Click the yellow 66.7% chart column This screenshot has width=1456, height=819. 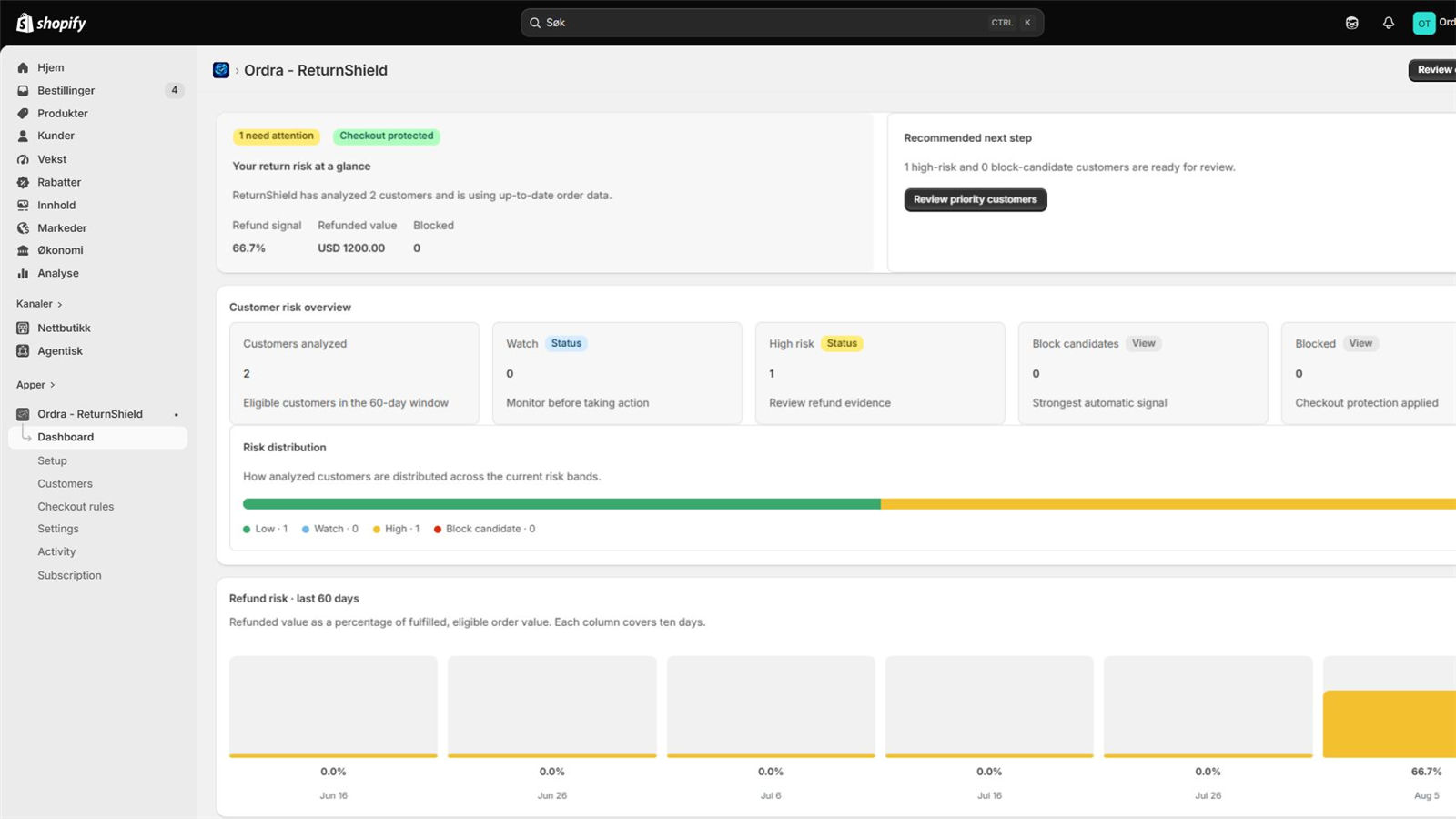(x=1390, y=723)
